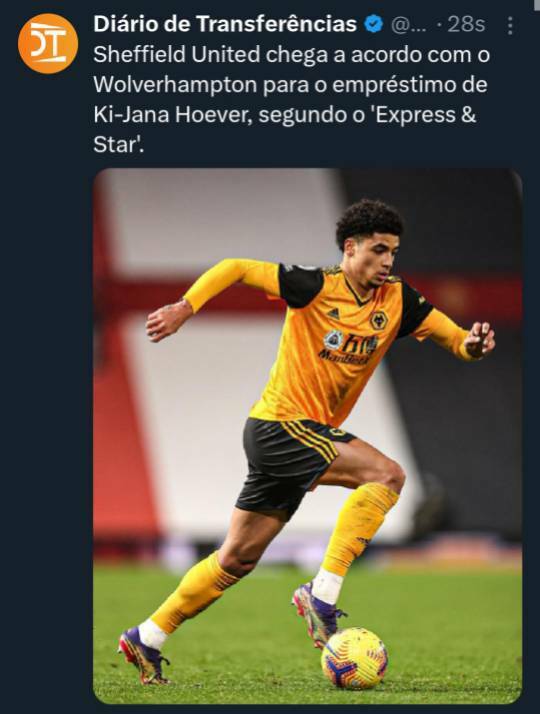Click the 'Express & Star' source text
Image resolution: width=540 pixels, height=714 pixels.
point(285,129)
